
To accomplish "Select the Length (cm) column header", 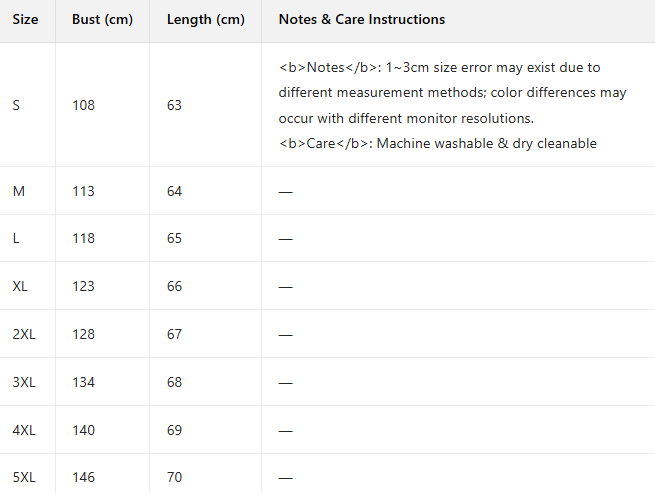I will point(203,20).
